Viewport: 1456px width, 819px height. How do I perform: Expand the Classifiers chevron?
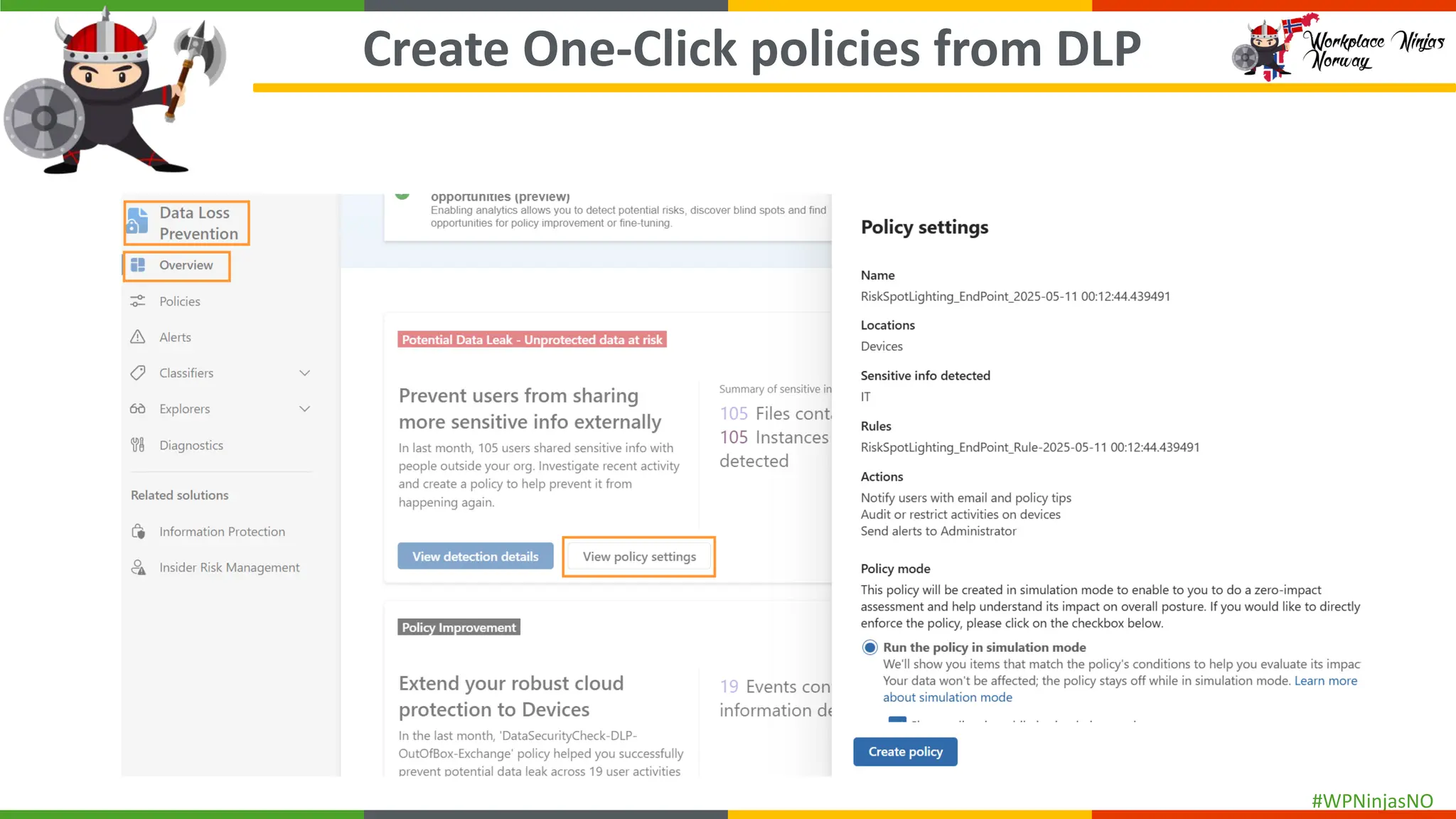point(305,373)
